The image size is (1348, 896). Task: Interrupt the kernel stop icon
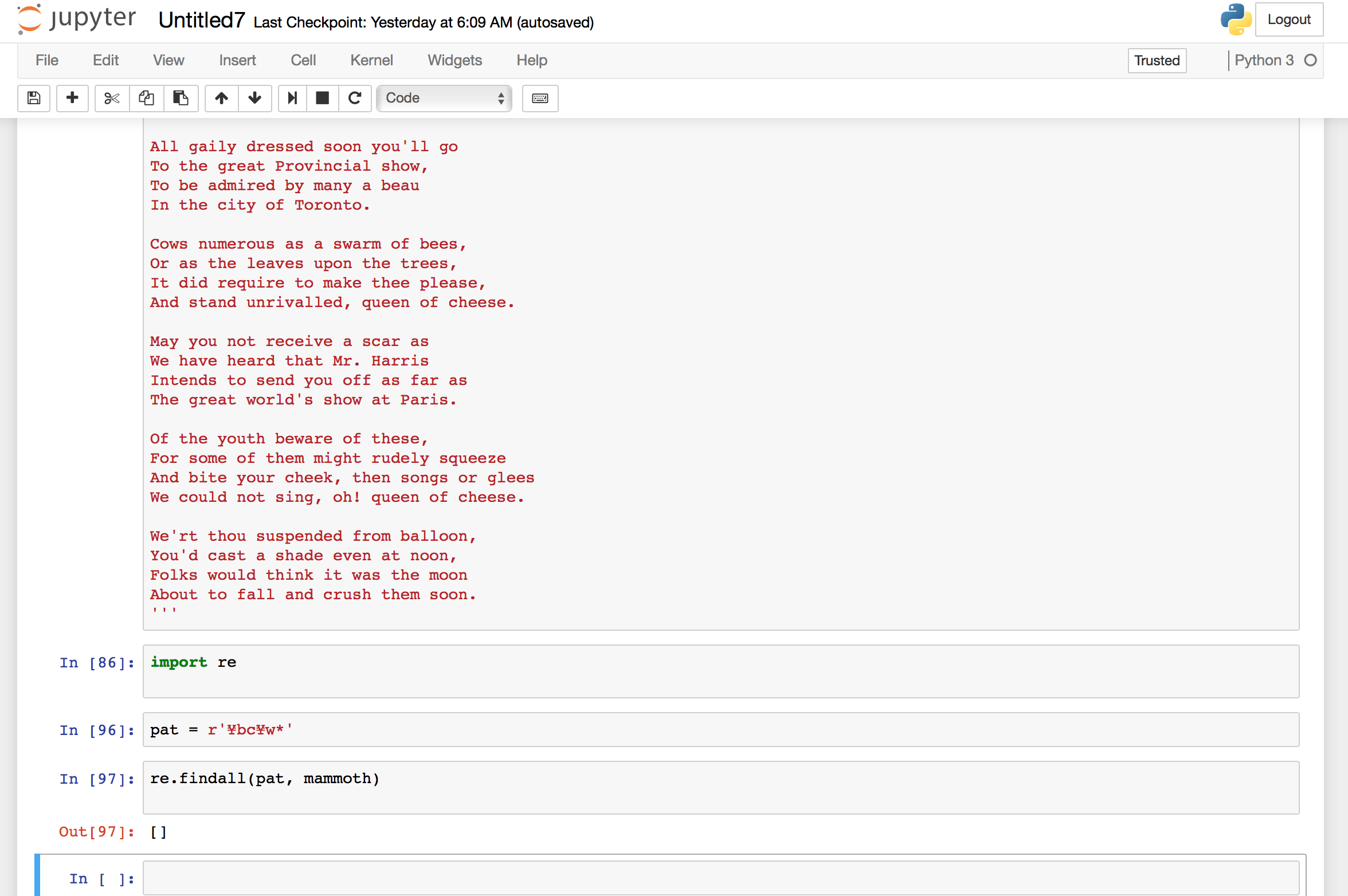[323, 98]
